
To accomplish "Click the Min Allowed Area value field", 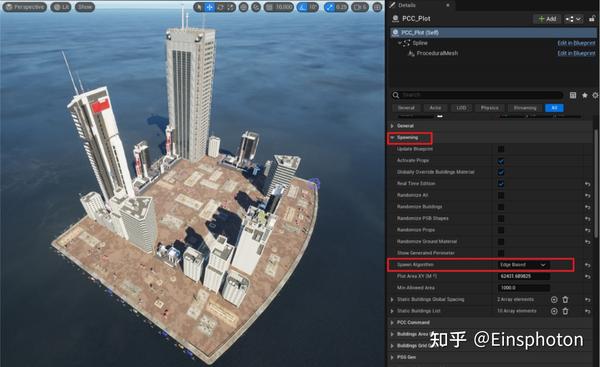I will click(524, 288).
